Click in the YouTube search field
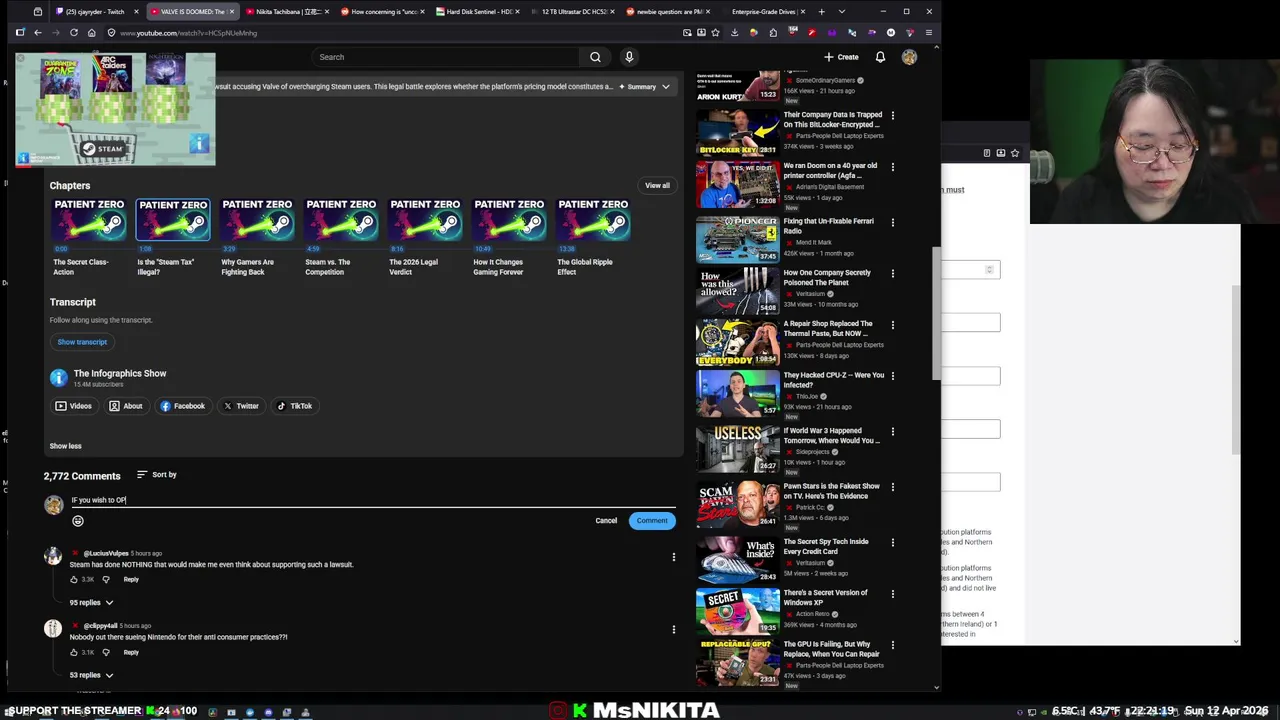1280x720 pixels. [x=445, y=57]
